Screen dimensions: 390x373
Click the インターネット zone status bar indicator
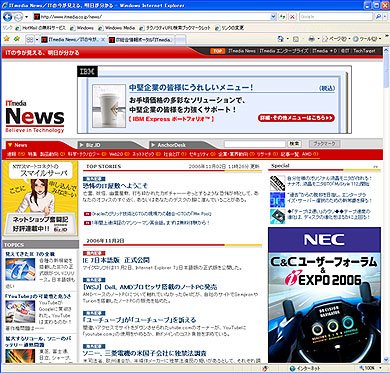point(305,368)
